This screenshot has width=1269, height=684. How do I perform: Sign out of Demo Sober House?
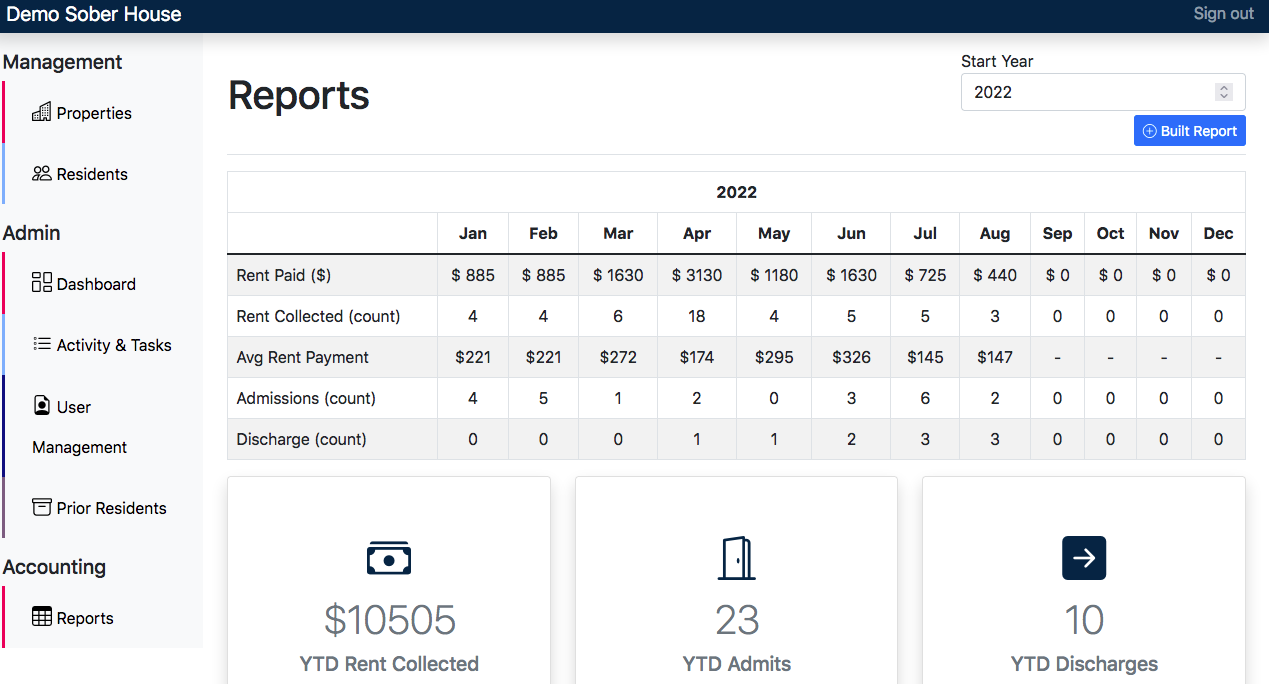click(1223, 13)
